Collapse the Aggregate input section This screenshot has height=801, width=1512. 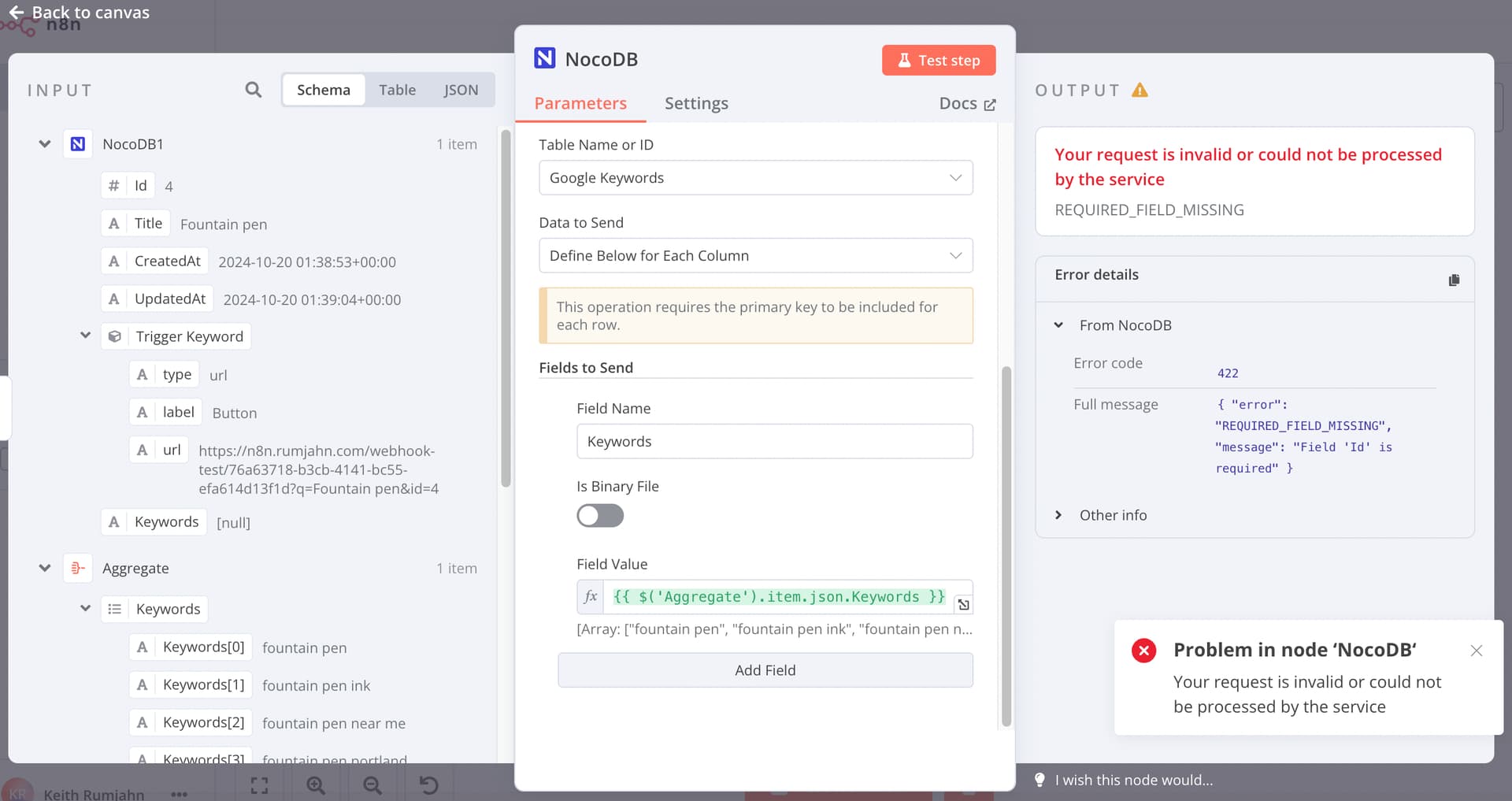45,568
